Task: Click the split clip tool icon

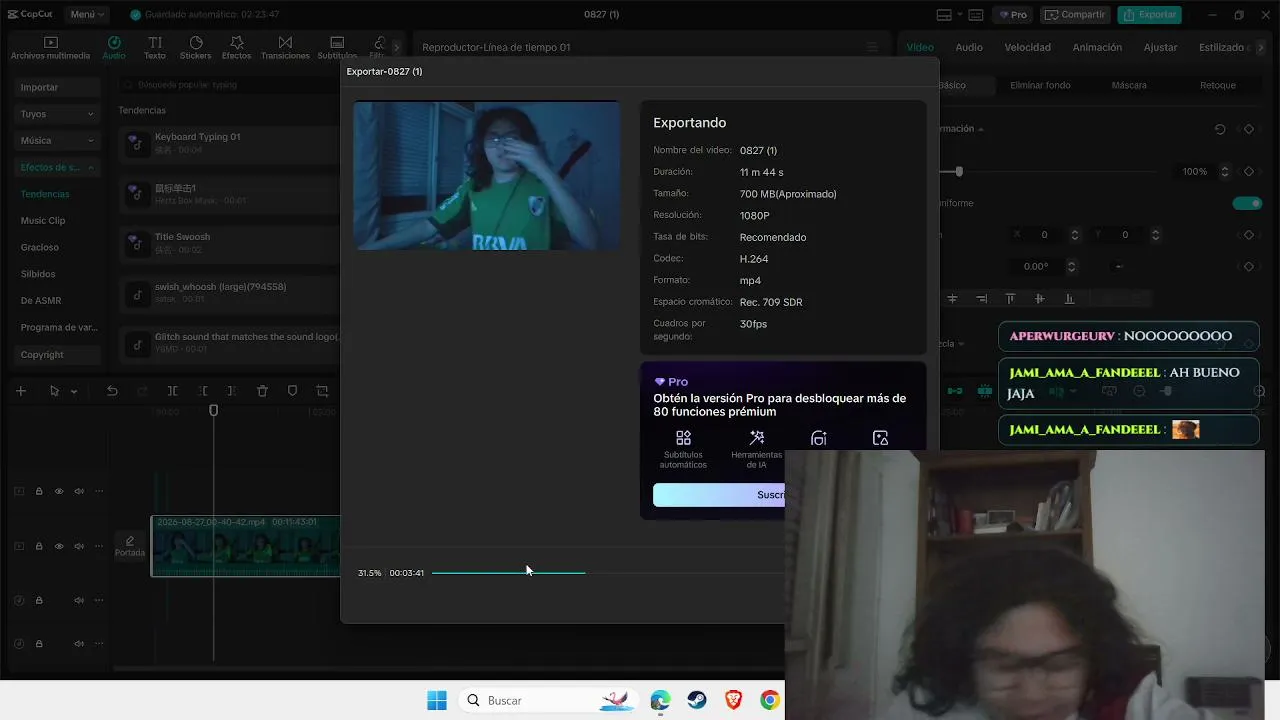Action: (x=173, y=391)
